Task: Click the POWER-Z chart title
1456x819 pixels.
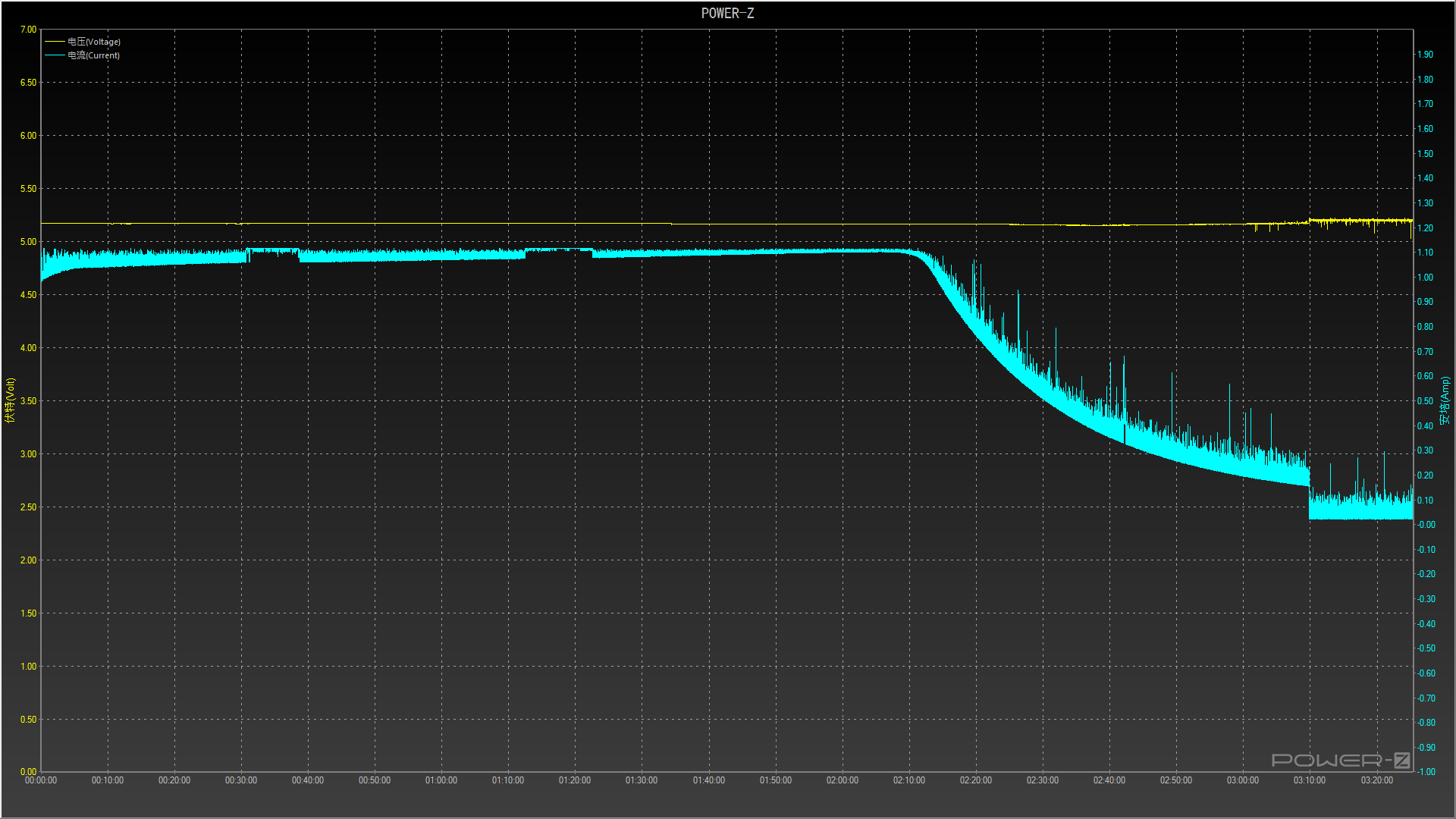Action: [727, 13]
